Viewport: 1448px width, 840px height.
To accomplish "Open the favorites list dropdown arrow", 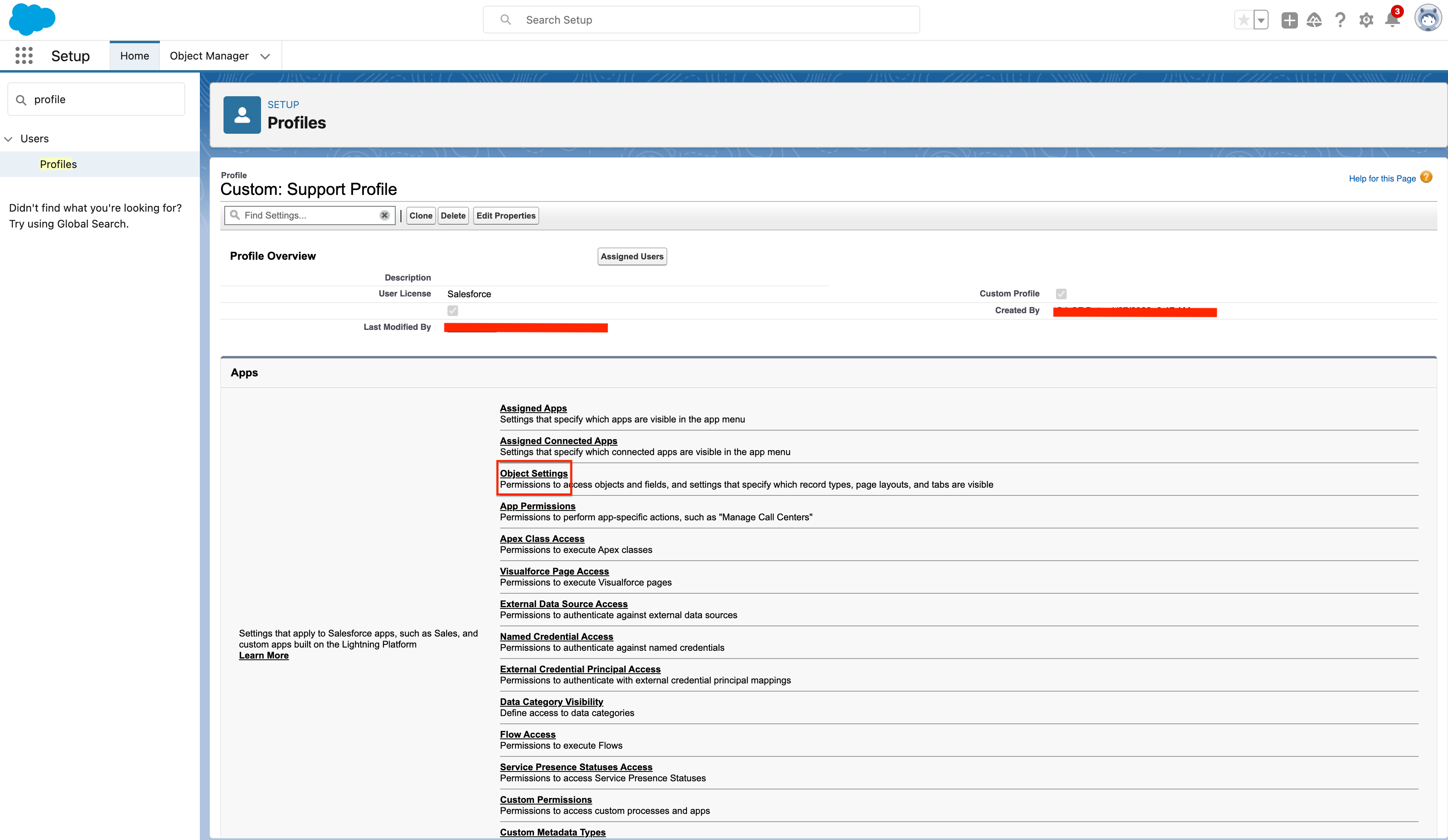I will click(1261, 20).
